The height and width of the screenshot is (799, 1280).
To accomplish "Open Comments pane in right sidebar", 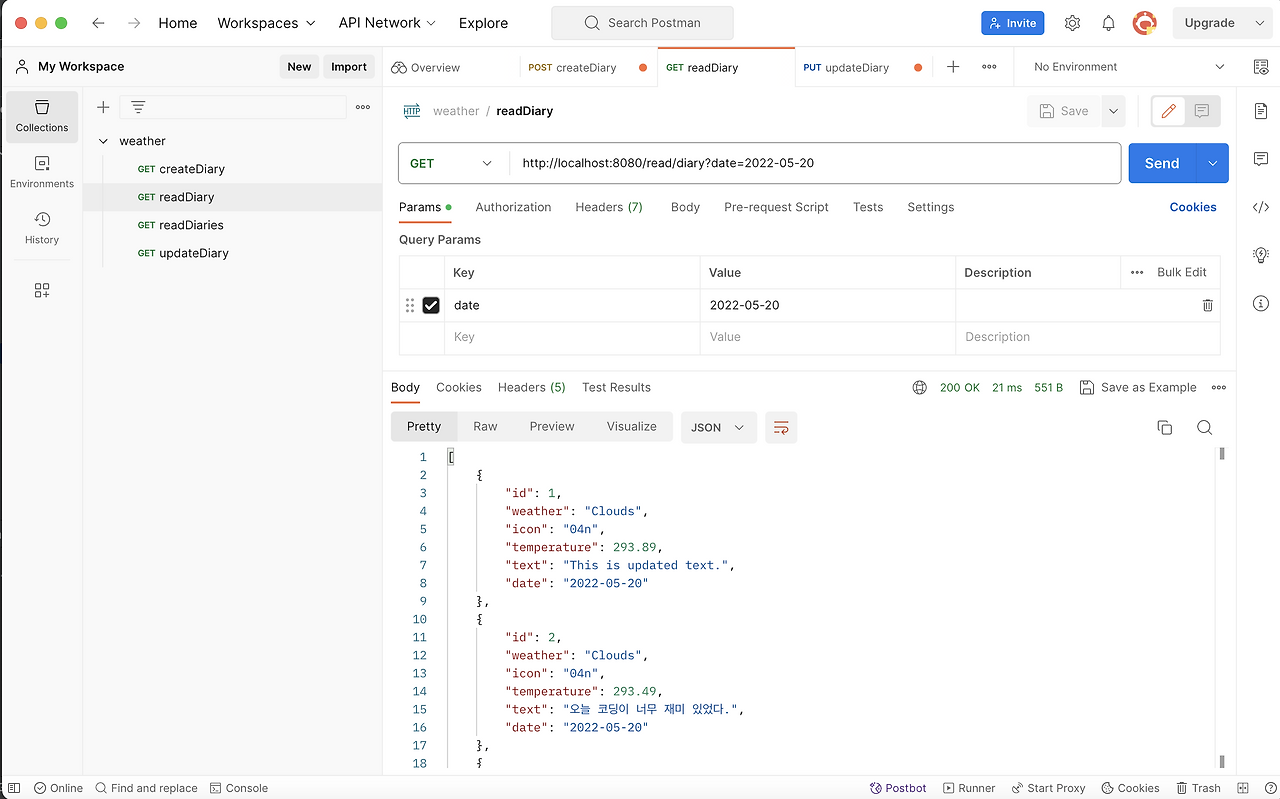I will (x=1260, y=159).
